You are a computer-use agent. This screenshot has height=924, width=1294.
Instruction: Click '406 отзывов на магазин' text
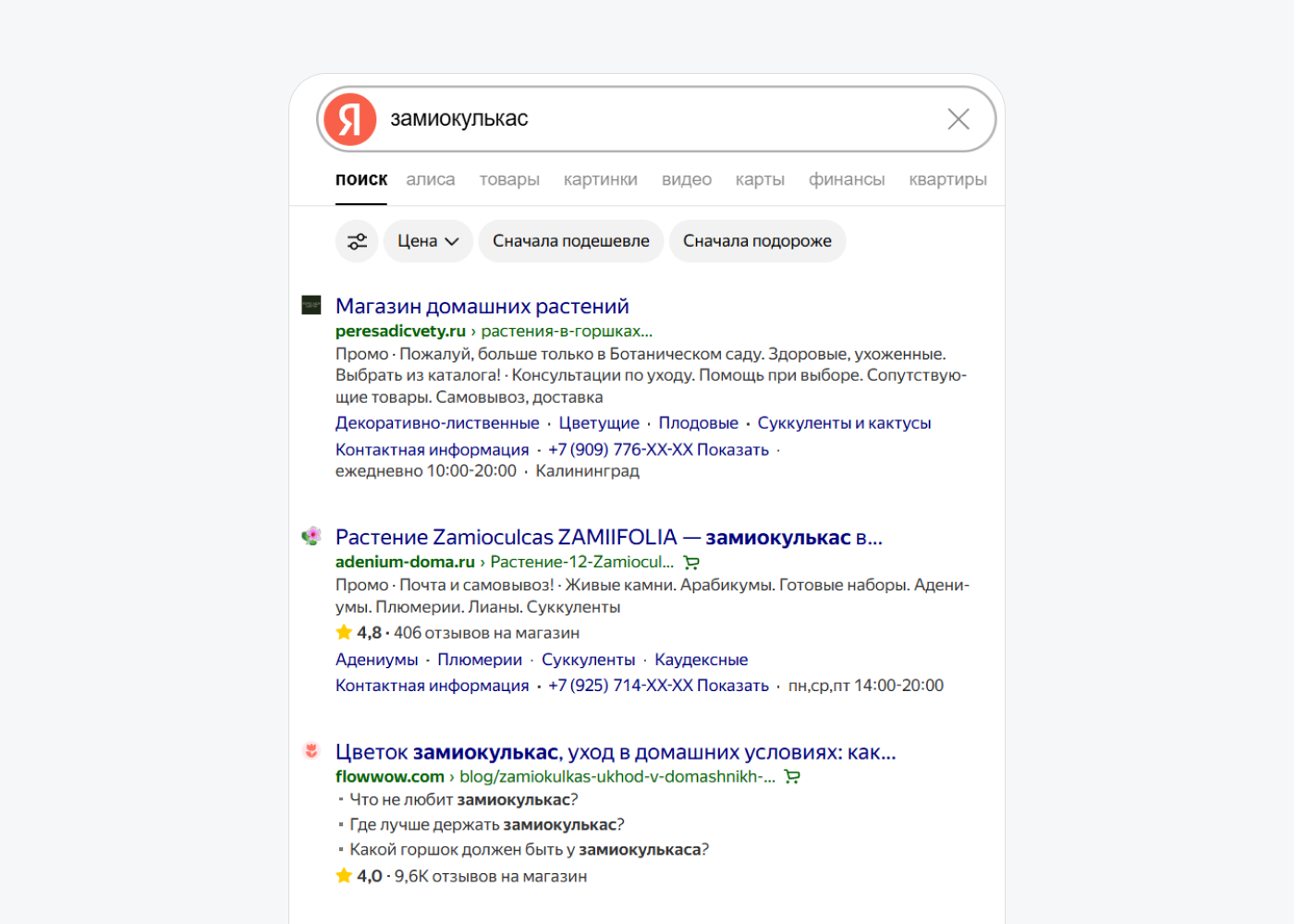click(487, 633)
